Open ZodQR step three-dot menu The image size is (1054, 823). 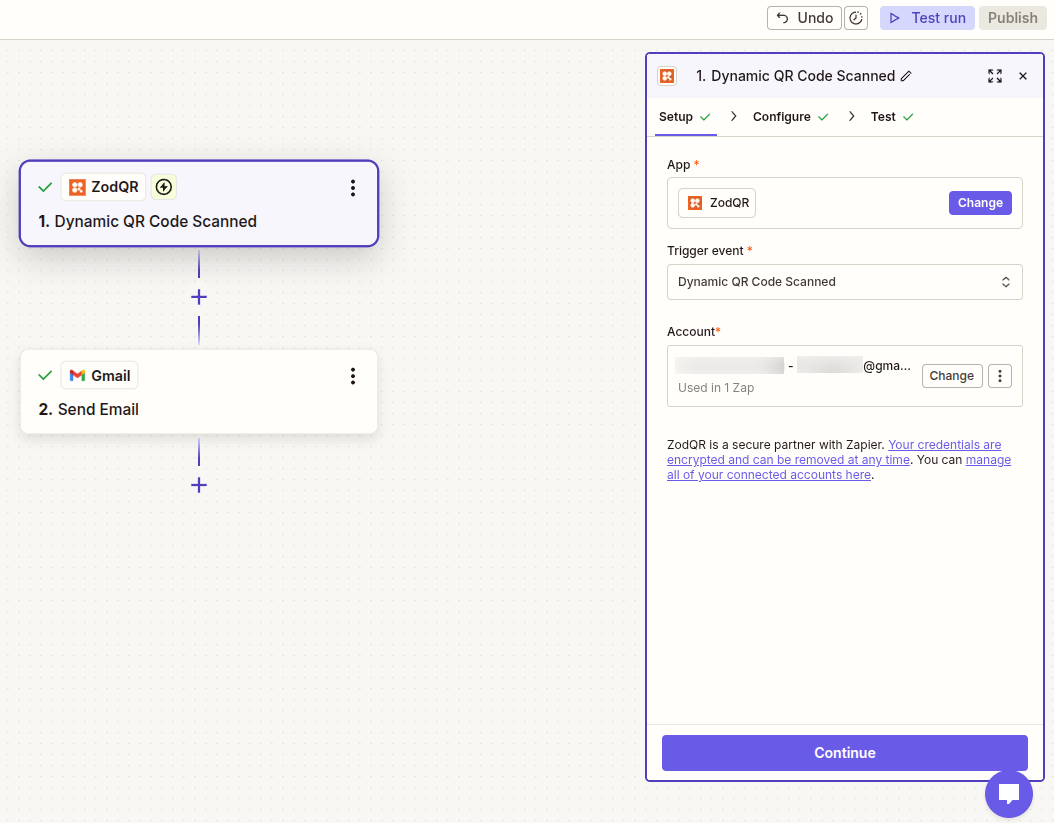tap(352, 188)
